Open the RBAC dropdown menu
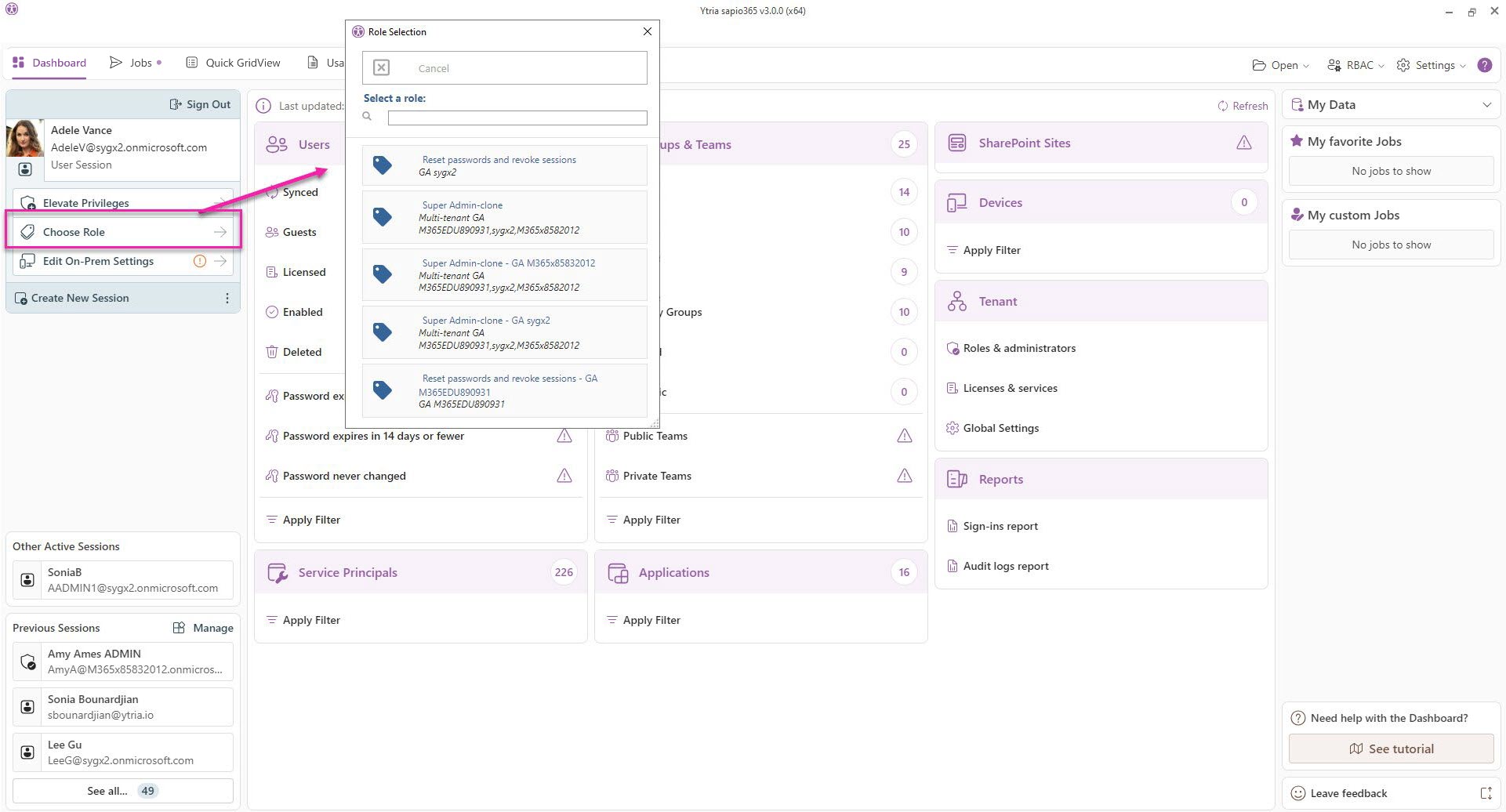This screenshot has width=1506, height=812. pos(1355,65)
